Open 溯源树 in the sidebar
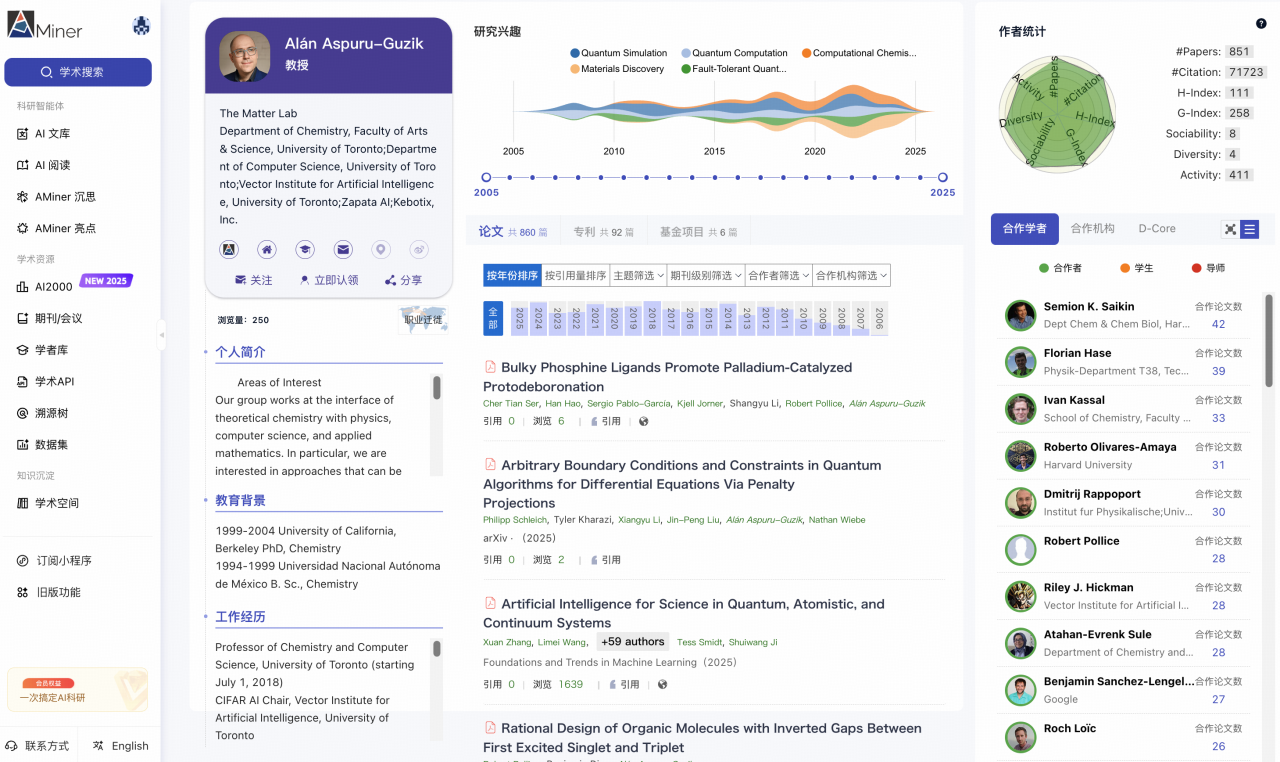The image size is (1280, 762). pos(43,413)
